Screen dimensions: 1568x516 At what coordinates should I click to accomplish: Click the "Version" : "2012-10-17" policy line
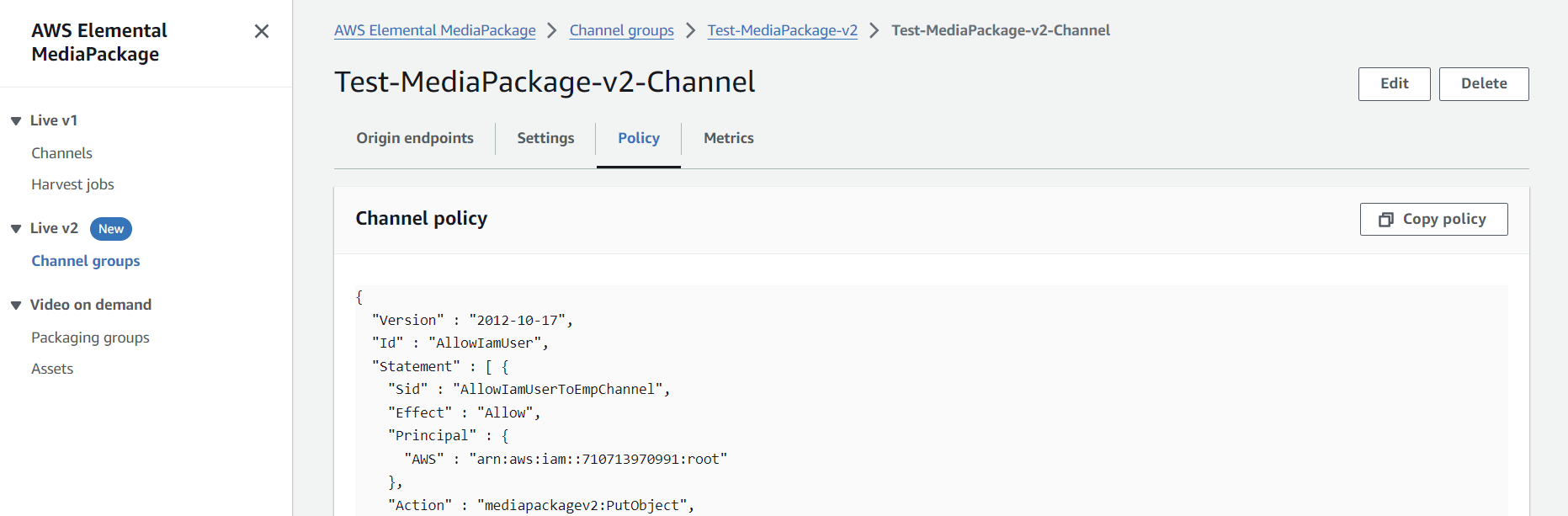tap(472, 321)
